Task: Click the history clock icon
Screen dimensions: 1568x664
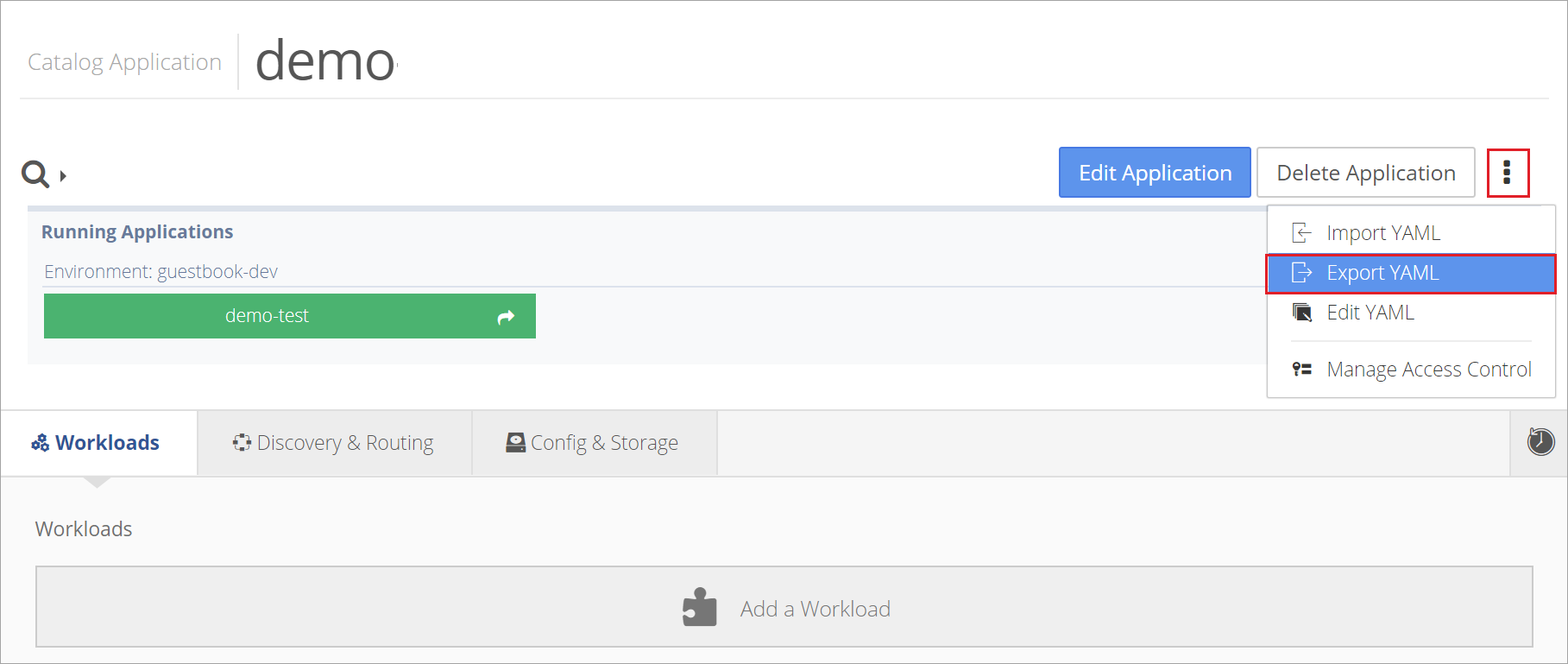Action: (x=1540, y=441)
